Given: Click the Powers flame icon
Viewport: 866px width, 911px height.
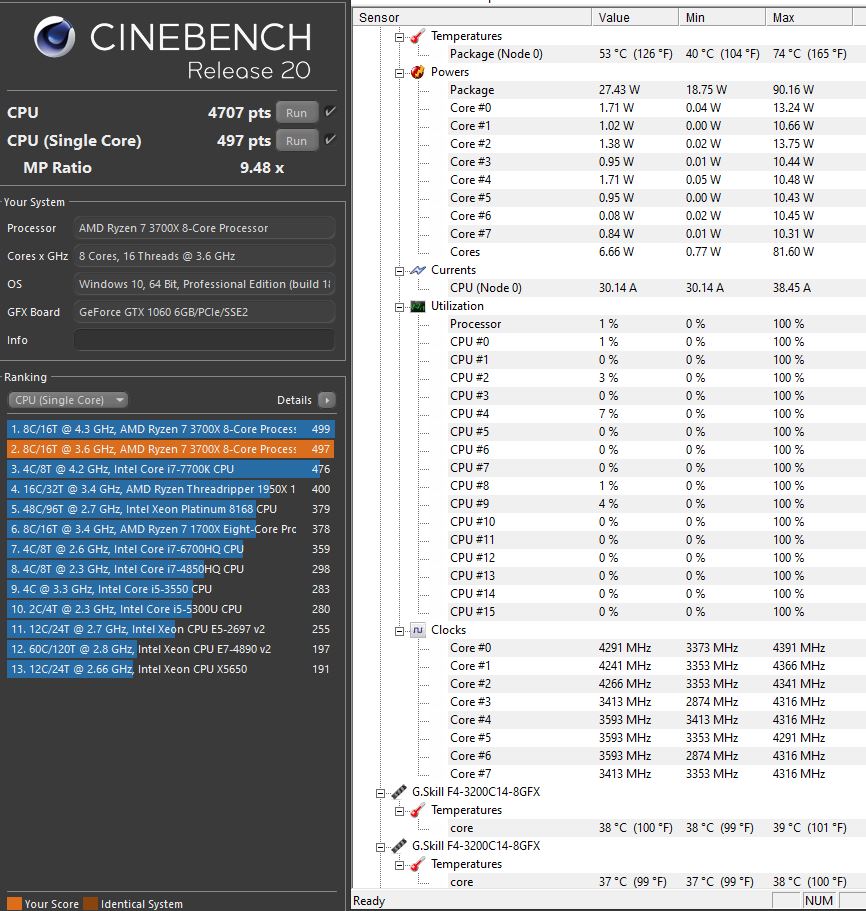Looking at the screenshot, I should (x=418, y=72).
